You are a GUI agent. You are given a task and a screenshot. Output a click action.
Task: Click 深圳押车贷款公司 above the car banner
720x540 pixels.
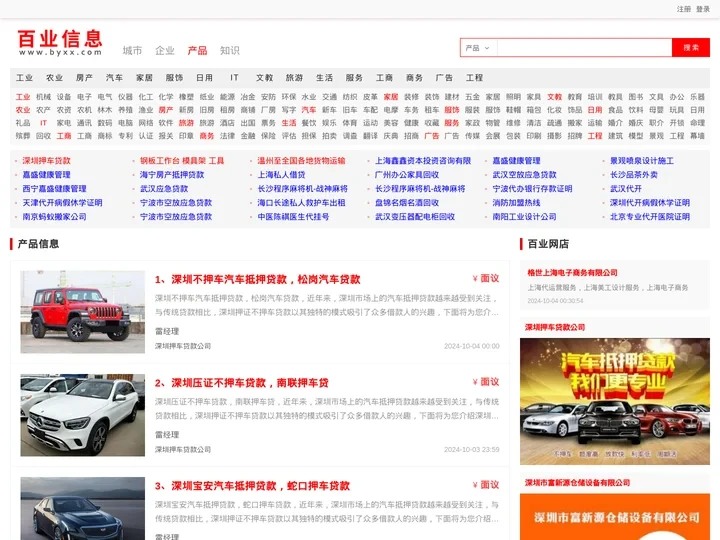(x=555, y=327)
